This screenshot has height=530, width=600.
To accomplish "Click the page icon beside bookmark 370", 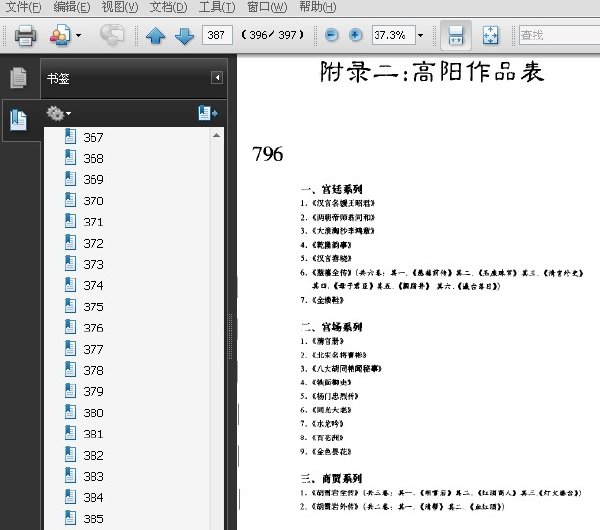I will [x=70, y=200].
